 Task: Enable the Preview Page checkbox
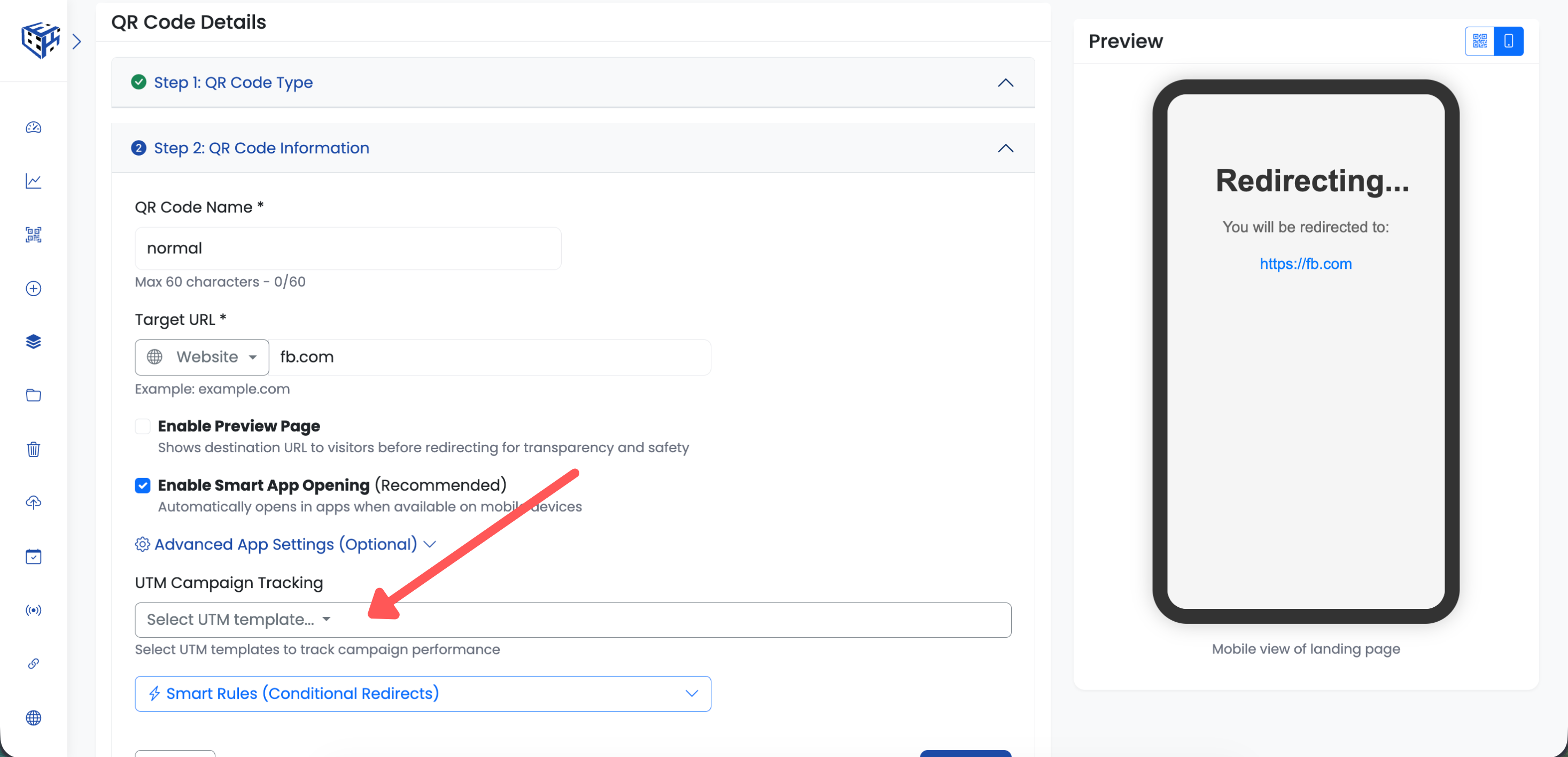143,426
